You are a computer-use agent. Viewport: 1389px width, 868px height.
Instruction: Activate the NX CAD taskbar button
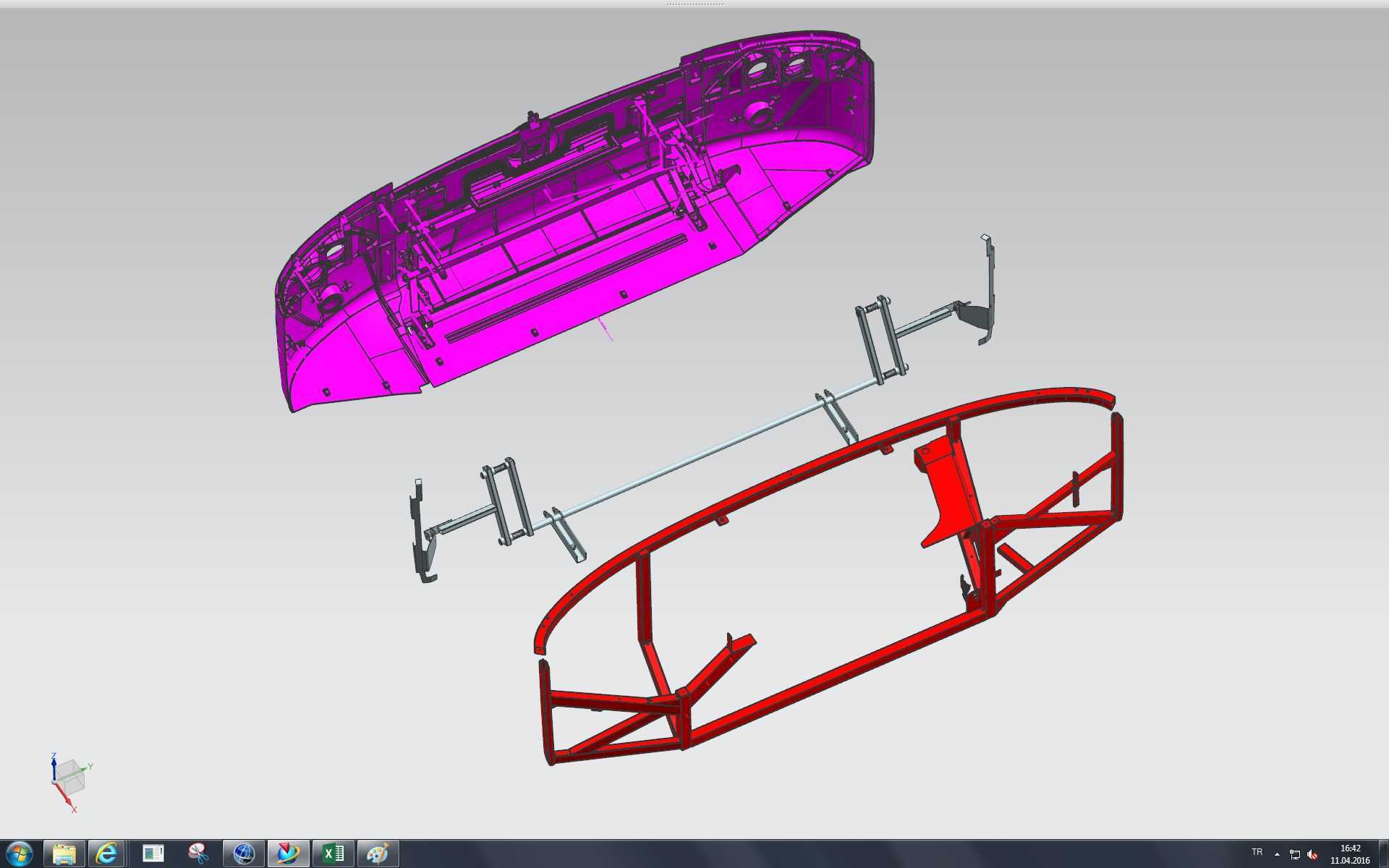coord(288,854)
